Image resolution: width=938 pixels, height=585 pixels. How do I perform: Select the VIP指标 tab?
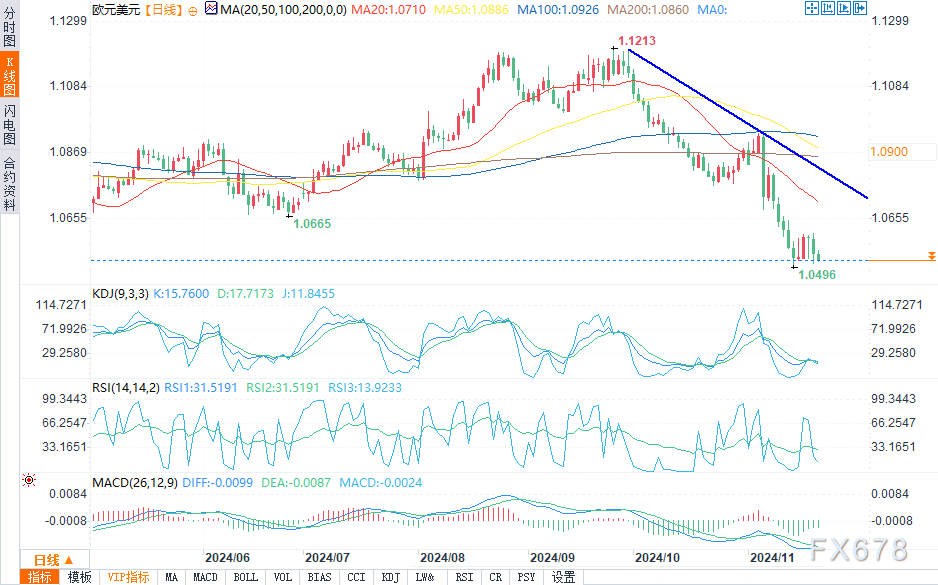coord(129,577)
